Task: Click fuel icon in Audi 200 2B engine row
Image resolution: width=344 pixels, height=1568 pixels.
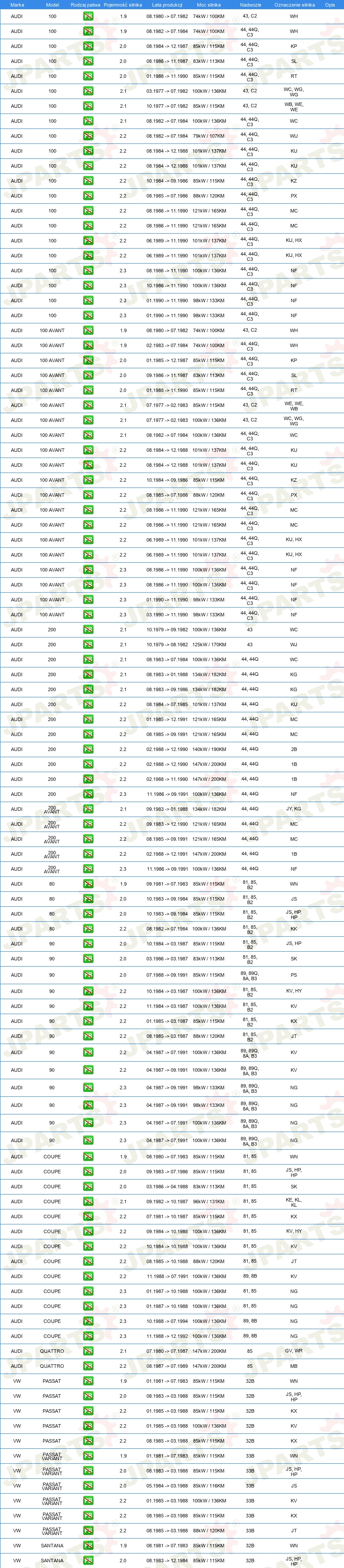Action: [88, 749]
